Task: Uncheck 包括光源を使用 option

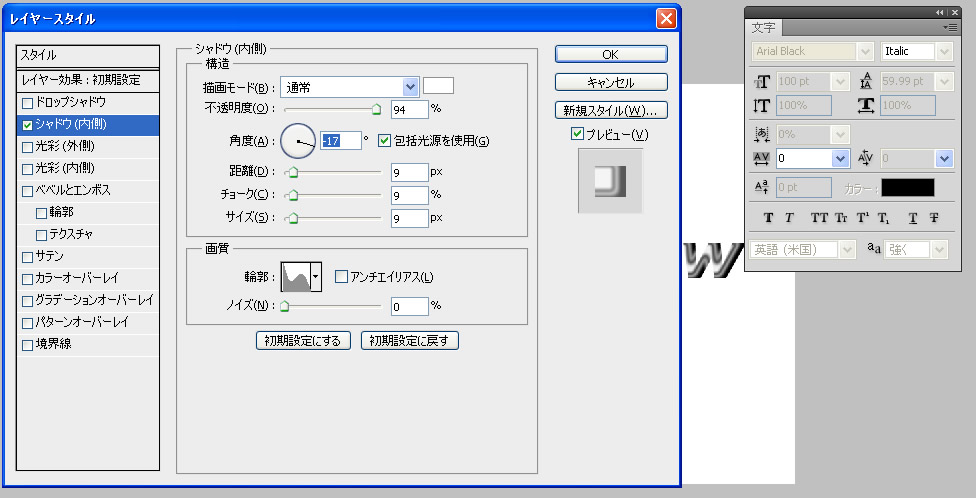Action: 385,141
